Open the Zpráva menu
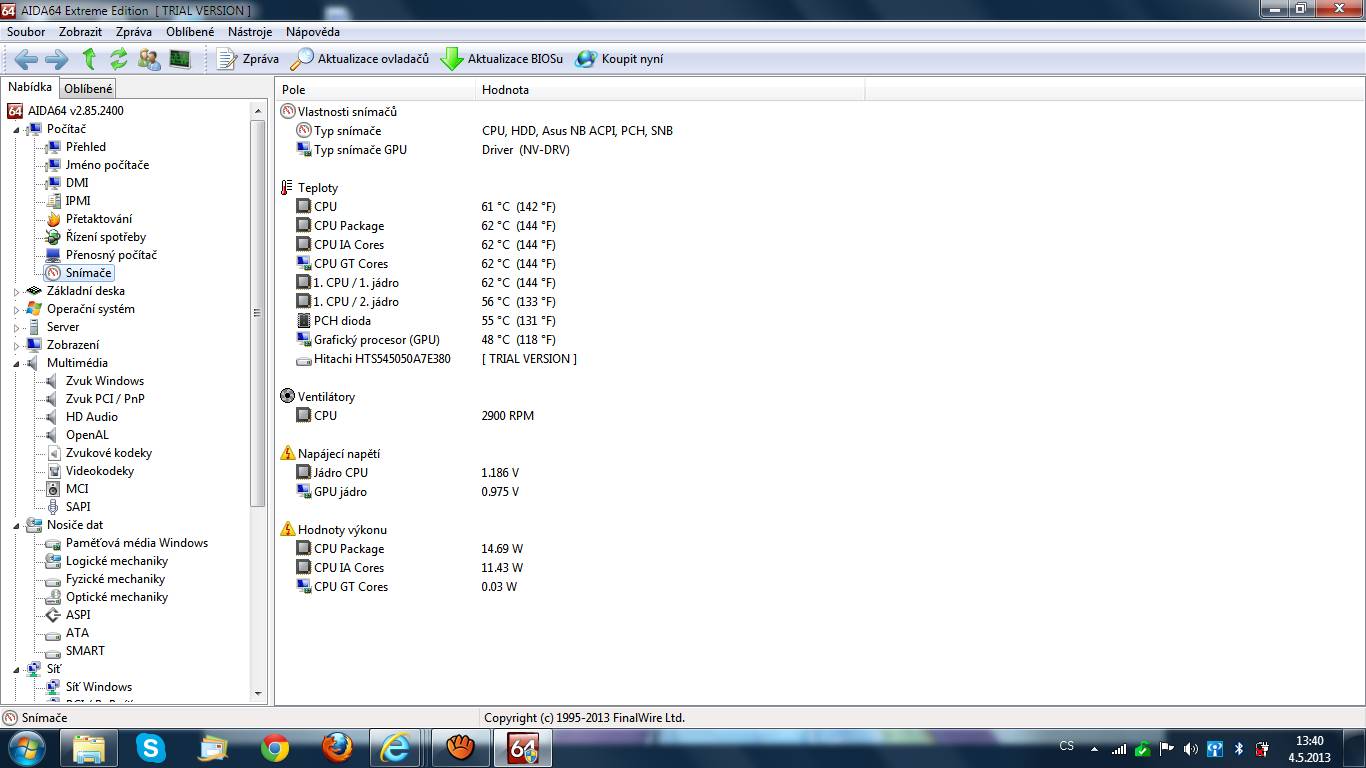 (134, 32)
